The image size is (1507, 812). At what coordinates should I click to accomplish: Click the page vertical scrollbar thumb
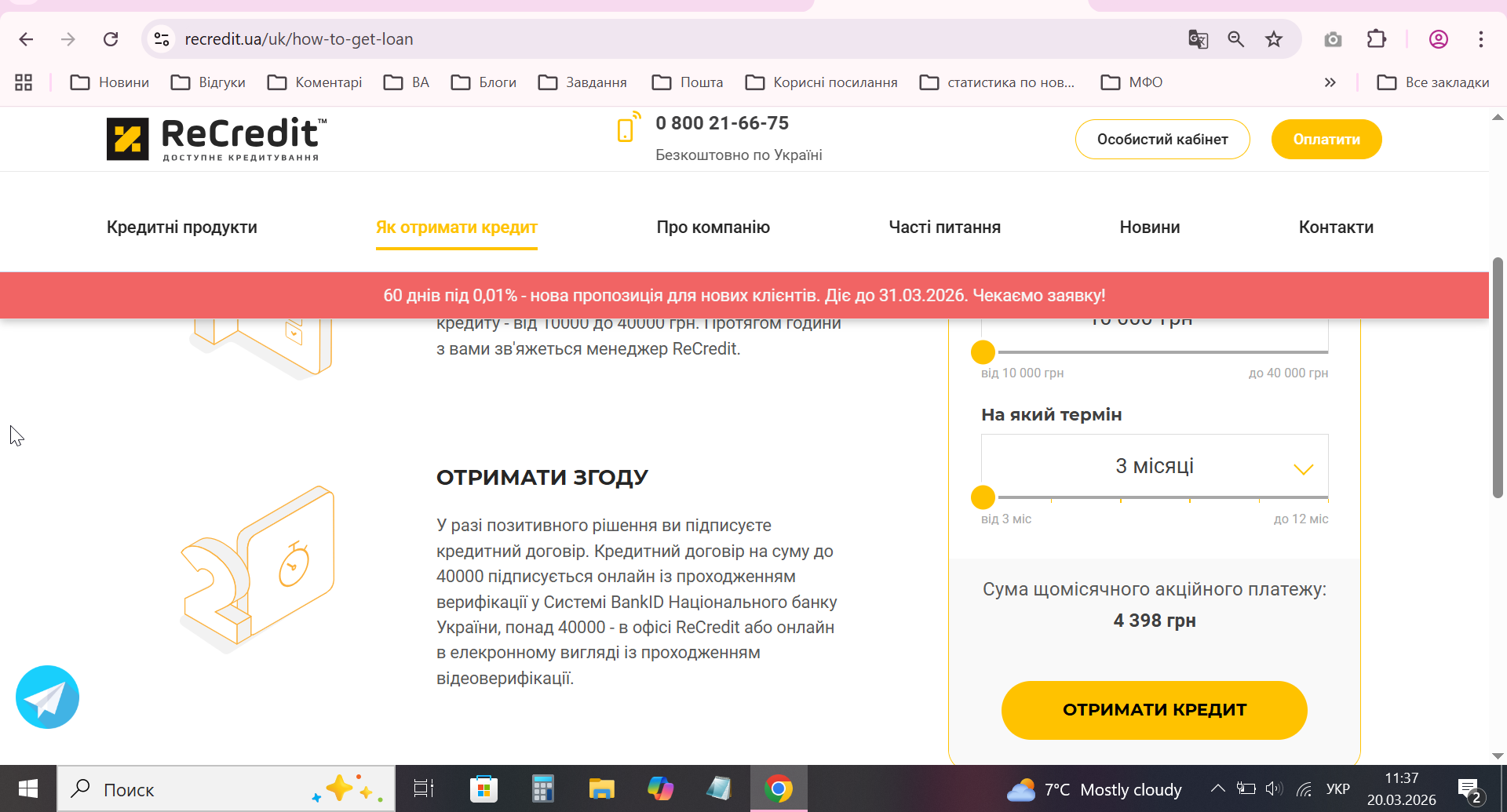1498,377
